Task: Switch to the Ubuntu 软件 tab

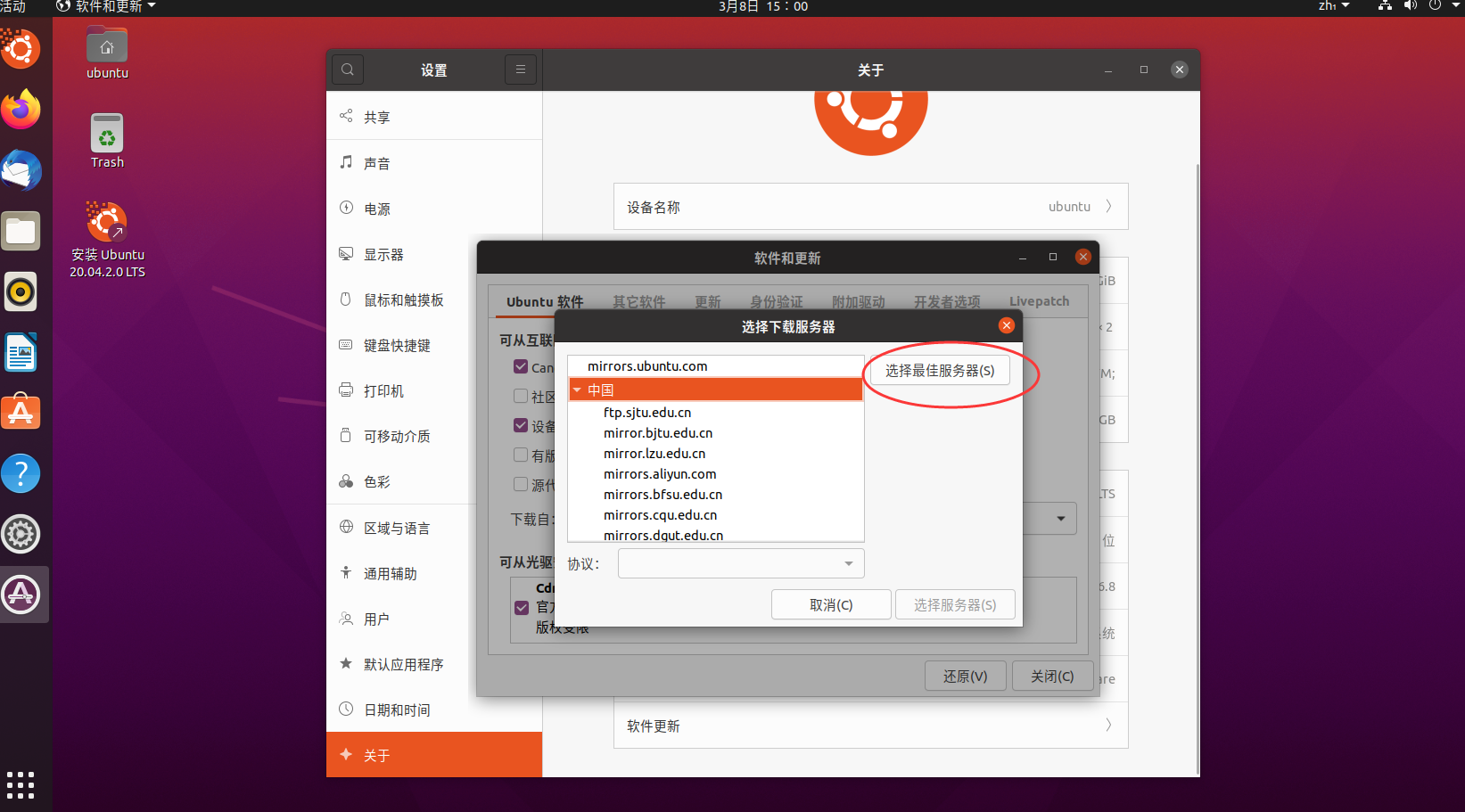Action: tap(545, 301)
